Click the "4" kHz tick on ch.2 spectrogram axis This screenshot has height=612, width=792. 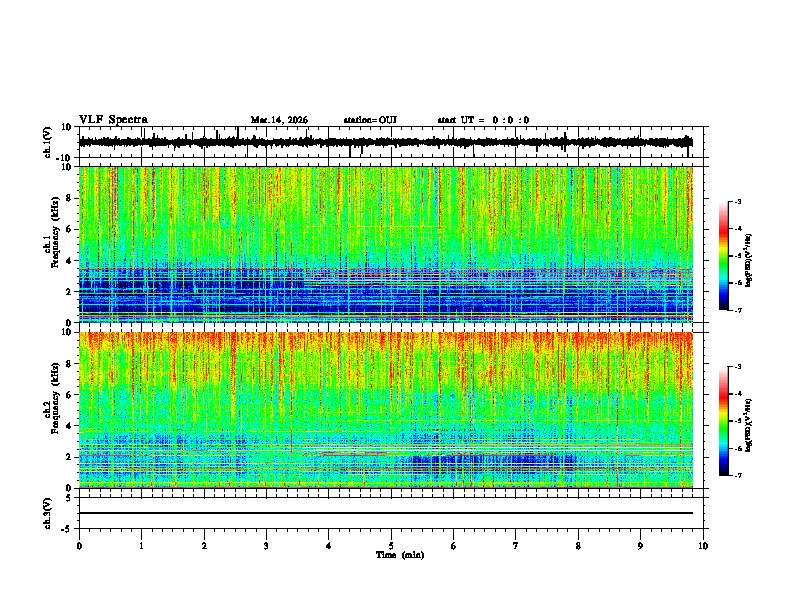click(69, 426)
